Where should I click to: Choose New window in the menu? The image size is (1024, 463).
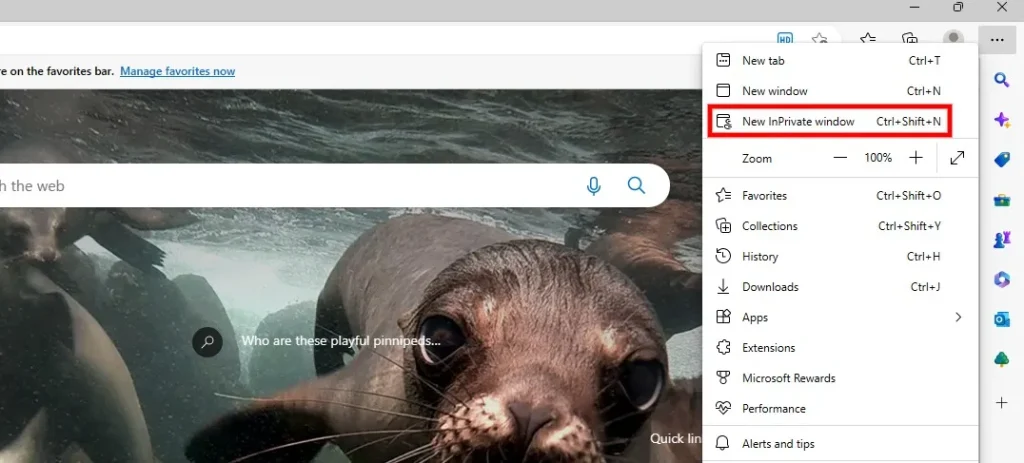click(840, 91)
